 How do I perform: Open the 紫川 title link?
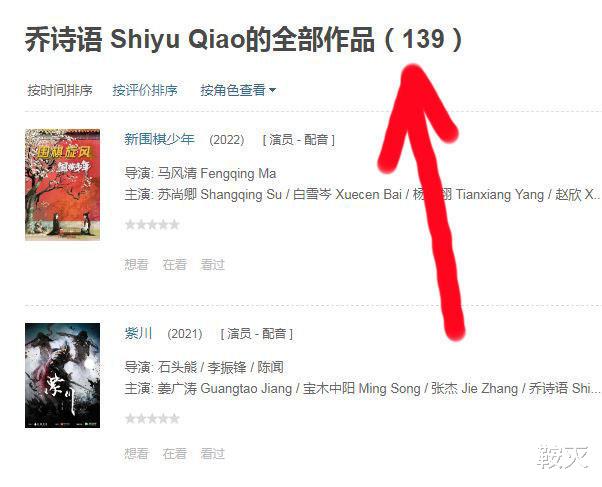click(x=138, y=333)
